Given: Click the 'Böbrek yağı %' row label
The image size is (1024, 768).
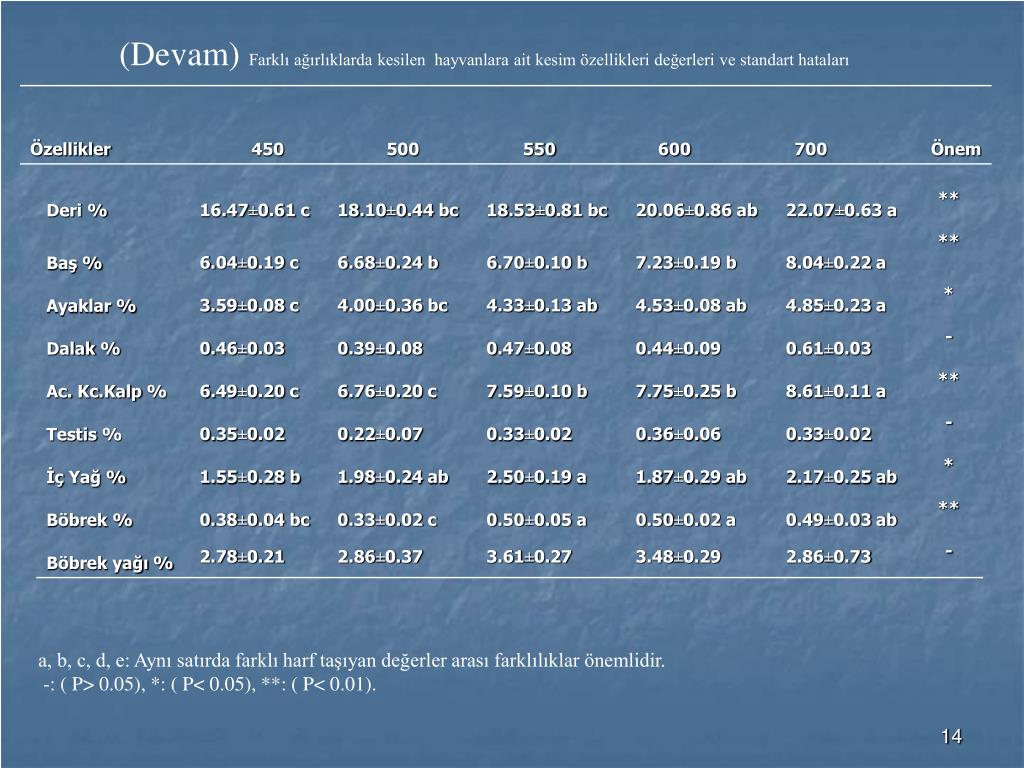Looking at the screenshot, I should (110, 563).
